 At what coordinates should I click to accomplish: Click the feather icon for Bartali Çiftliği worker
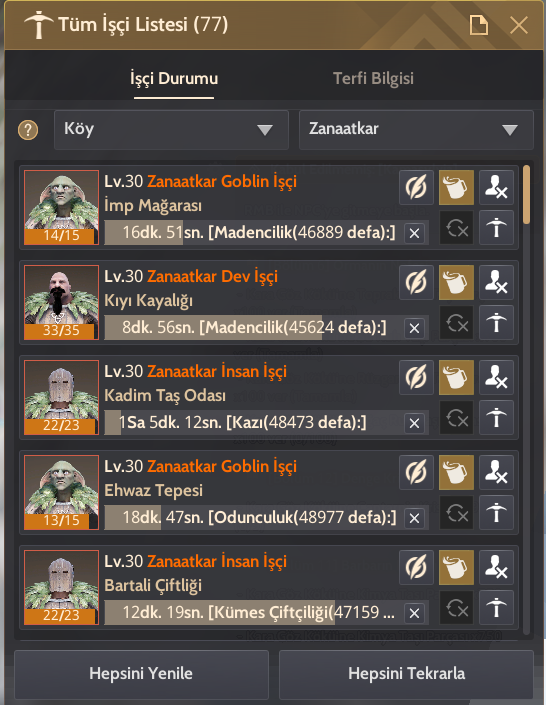click(x=416, y=567)
